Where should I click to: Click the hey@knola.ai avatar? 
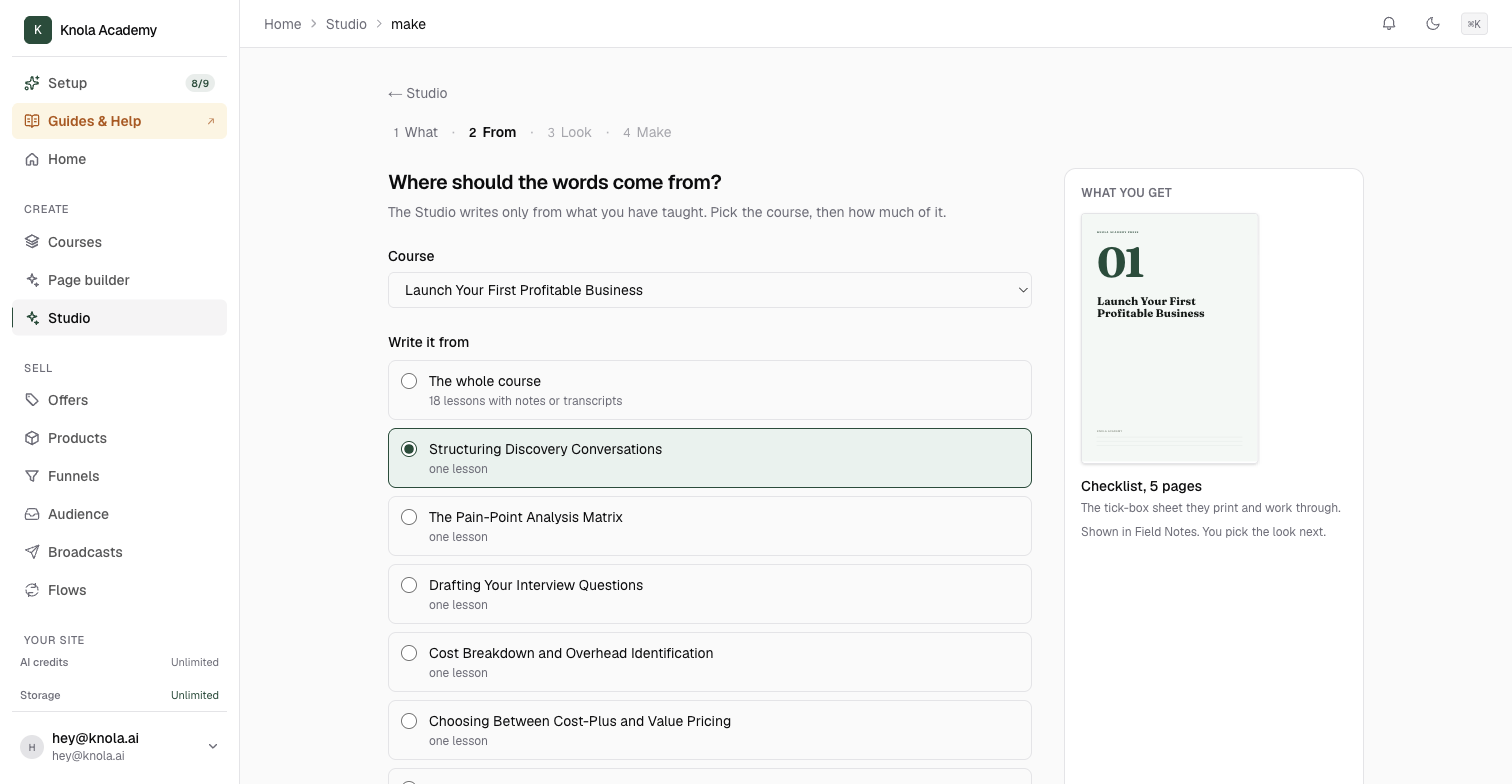tap(32, 746)
